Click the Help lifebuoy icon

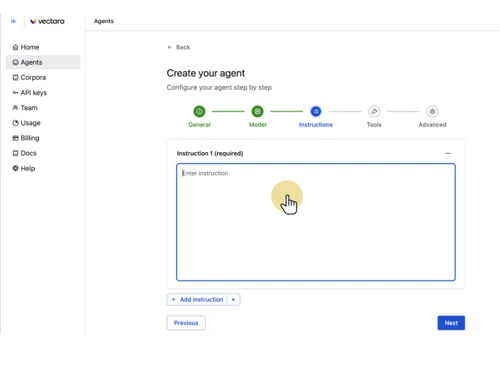(15, 168)
